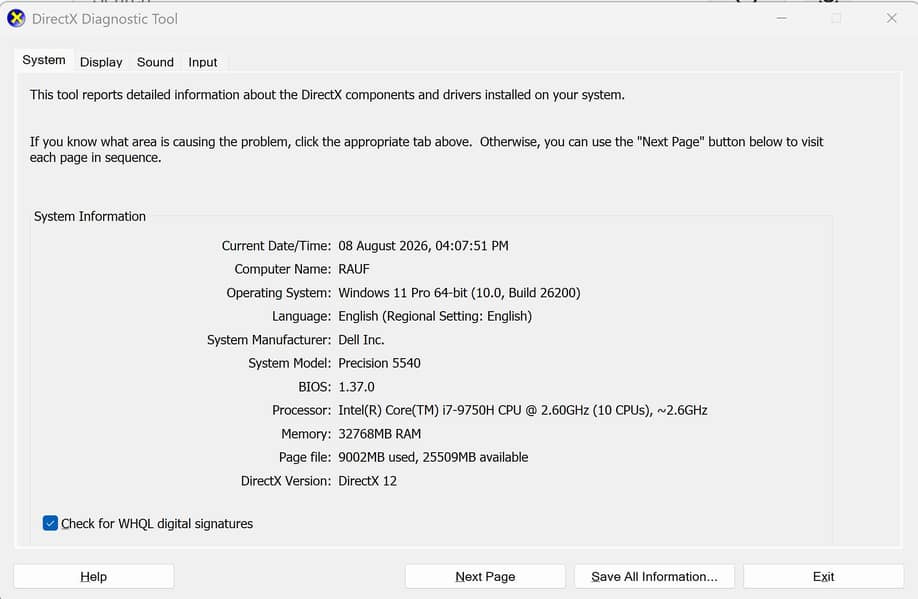
Task: Click the DirectX logo icon in title bar
Action: pyautogui.click(x=16, y=19)
